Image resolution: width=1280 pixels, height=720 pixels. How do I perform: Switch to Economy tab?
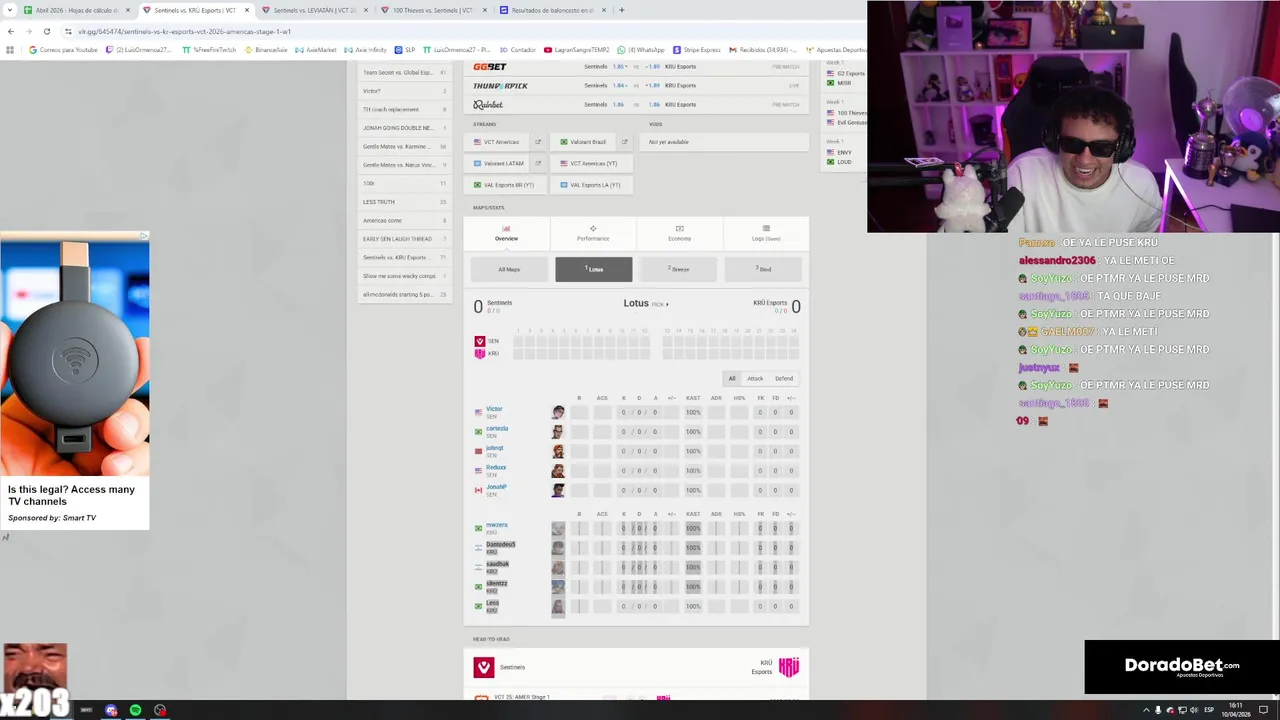[x=680, y=233]
